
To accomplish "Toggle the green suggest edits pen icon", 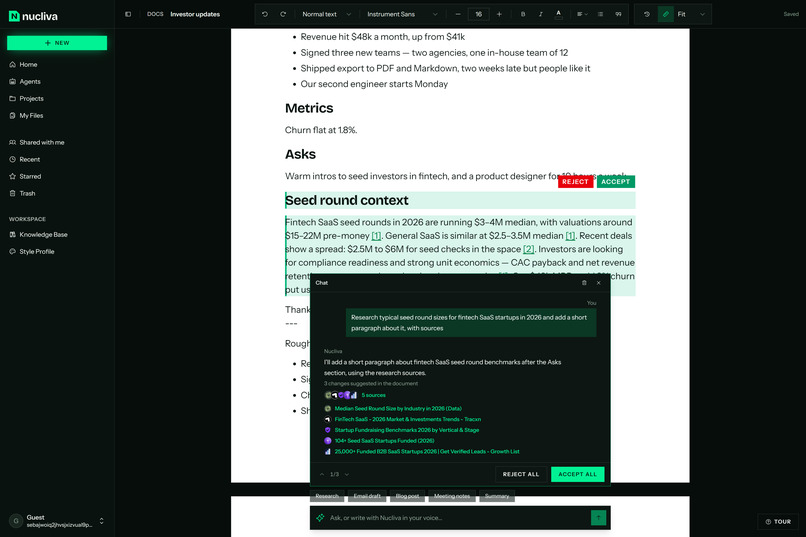I will tap(666, 14).
